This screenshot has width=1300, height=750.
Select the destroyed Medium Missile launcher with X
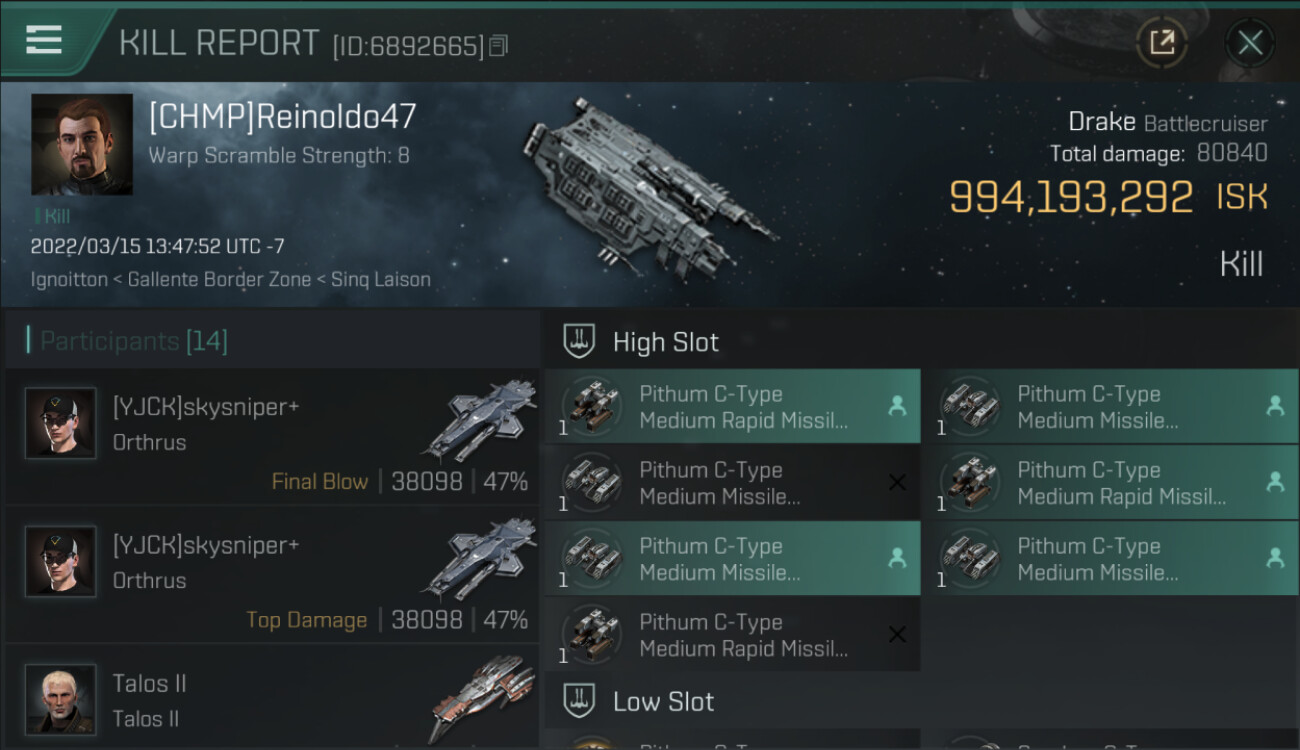point(733,483)
